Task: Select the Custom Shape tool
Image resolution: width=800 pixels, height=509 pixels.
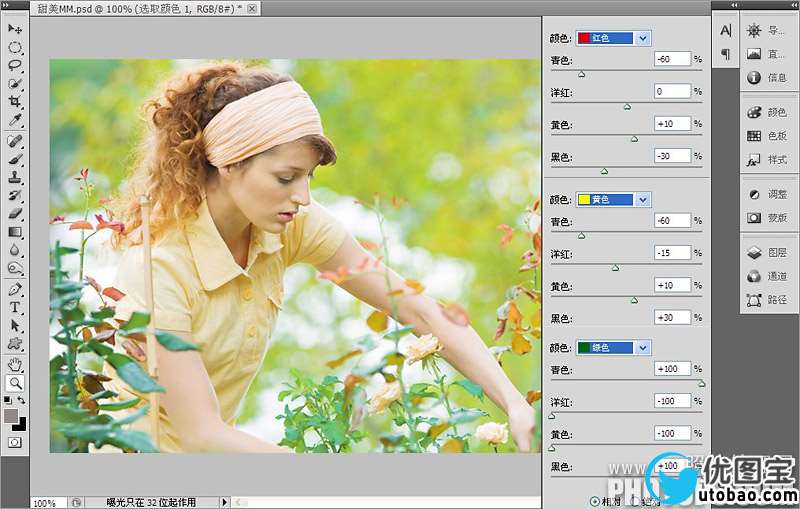Action: click(15, 343)
